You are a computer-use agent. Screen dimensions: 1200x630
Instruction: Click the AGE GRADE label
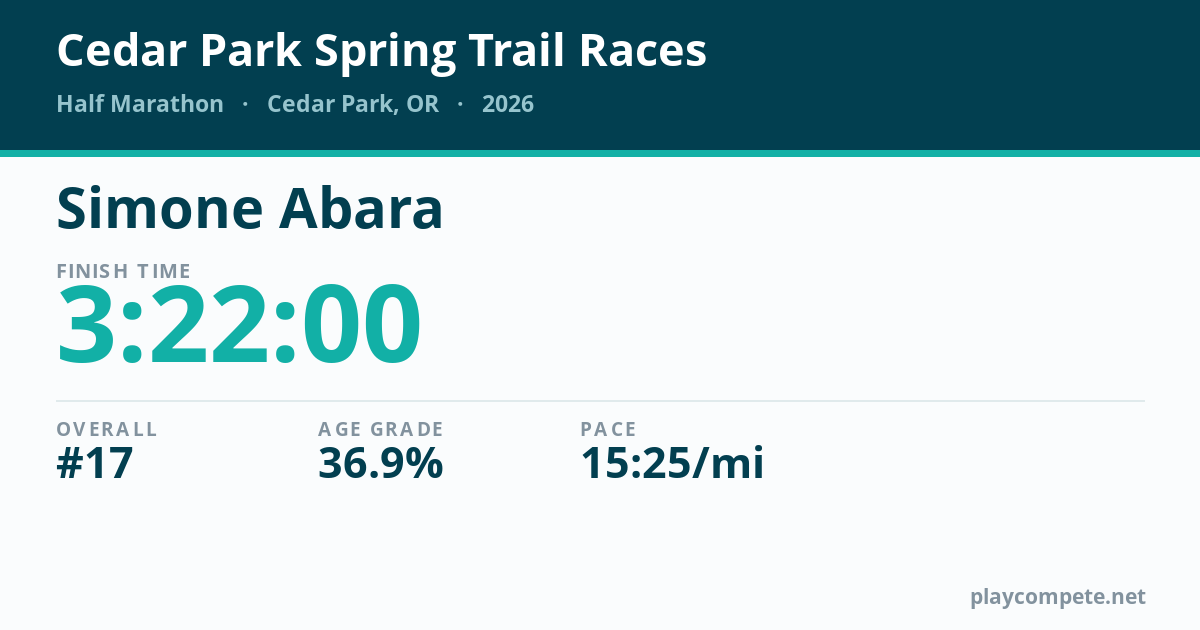[x=381, y=429]
